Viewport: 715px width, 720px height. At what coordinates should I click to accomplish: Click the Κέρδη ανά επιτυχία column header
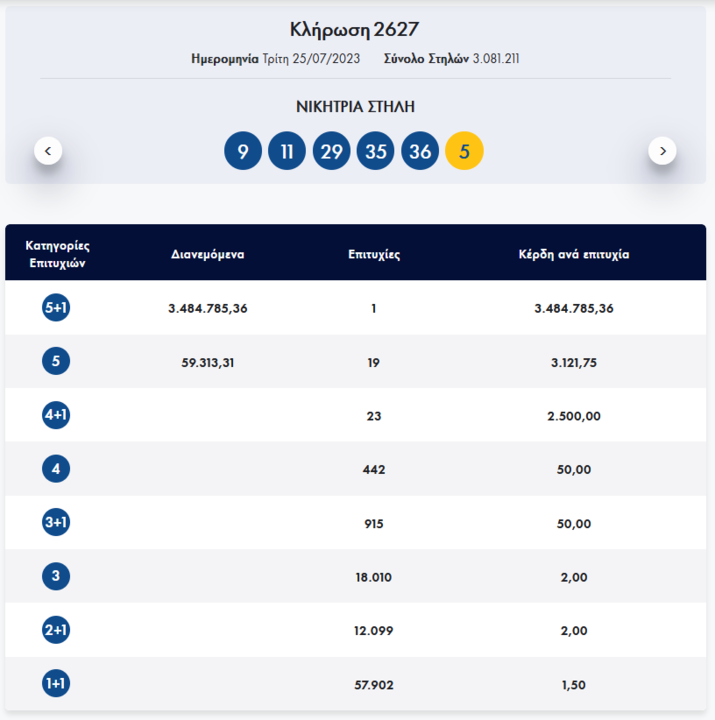(574, 254)
